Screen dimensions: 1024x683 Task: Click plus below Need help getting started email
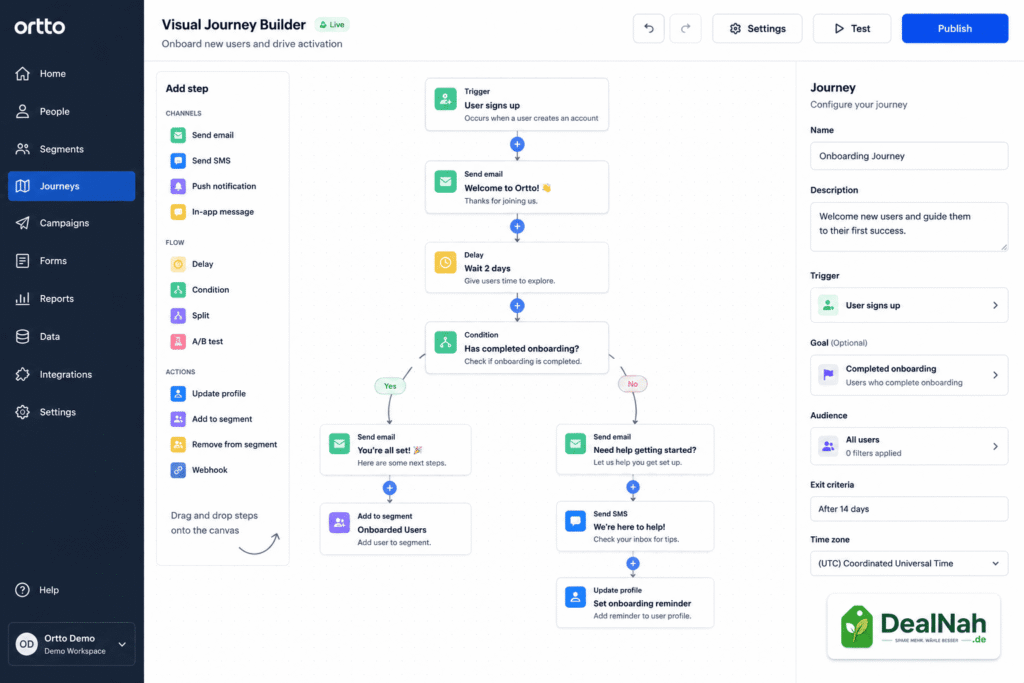(633, 487)
